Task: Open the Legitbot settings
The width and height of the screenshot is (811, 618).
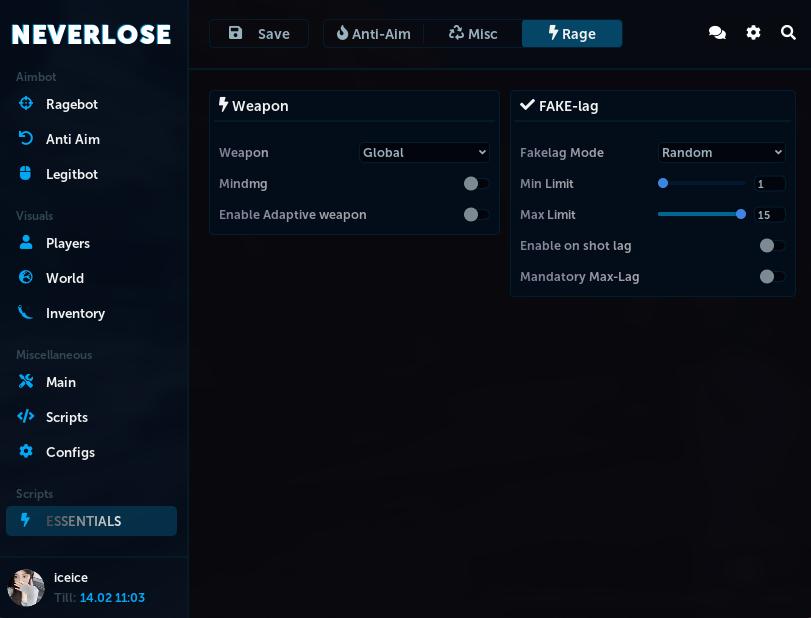Action: tap(71, 174)
